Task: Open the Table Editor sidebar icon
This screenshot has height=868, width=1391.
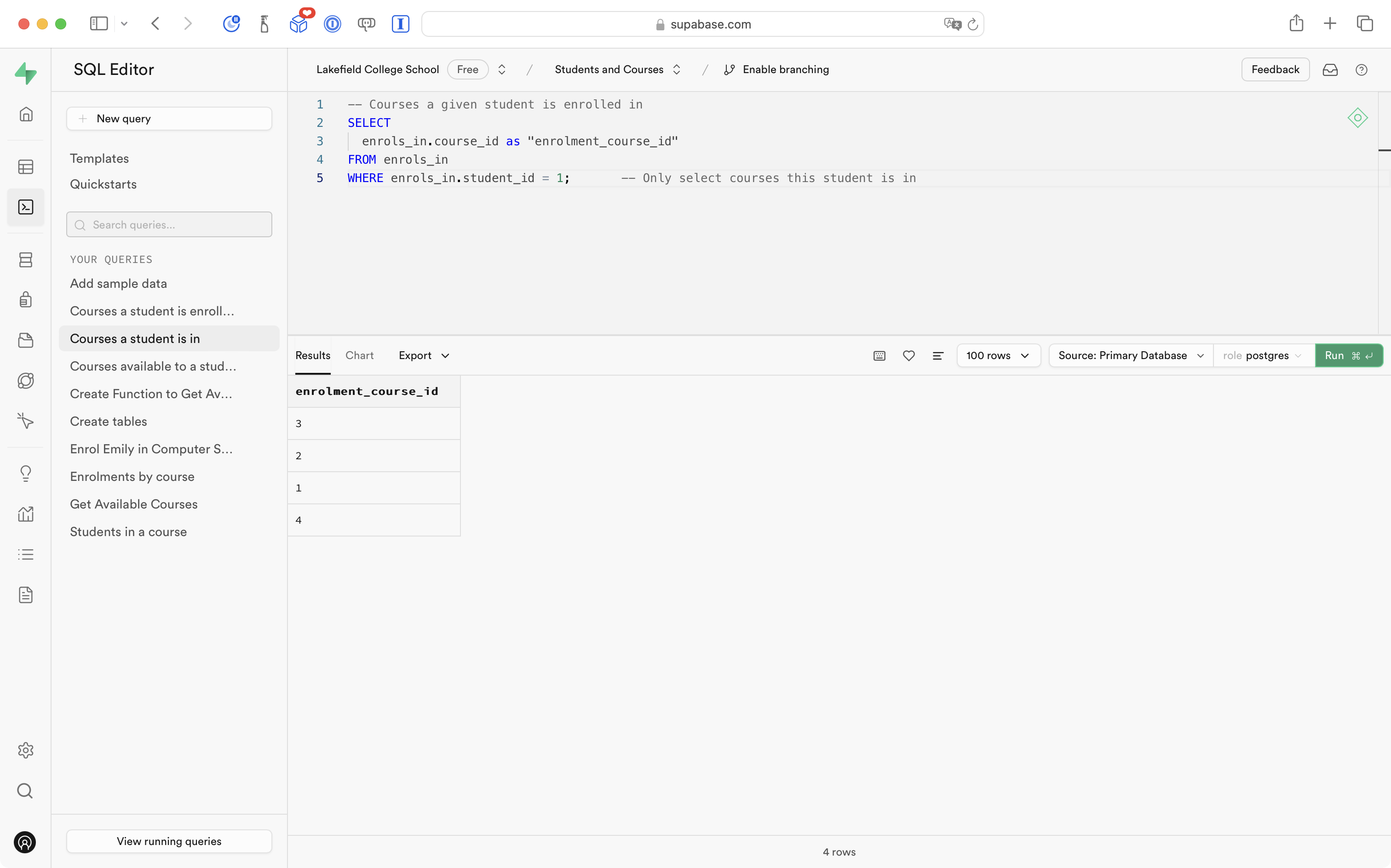Action: (26, 167)
